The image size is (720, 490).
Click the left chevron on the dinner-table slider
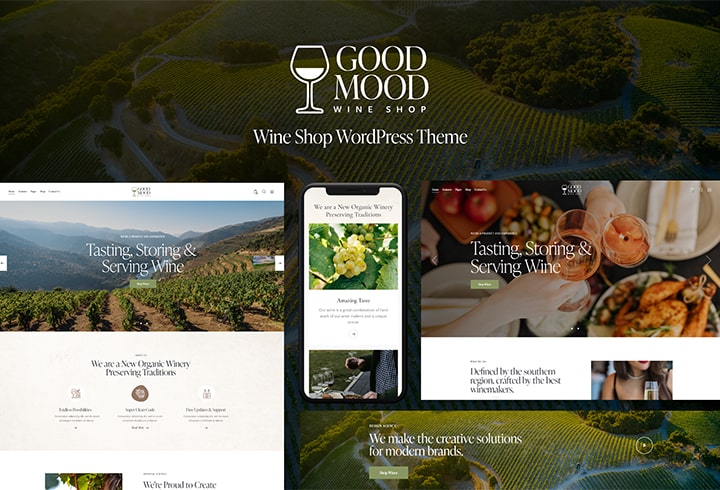click(x=434, y=260)
